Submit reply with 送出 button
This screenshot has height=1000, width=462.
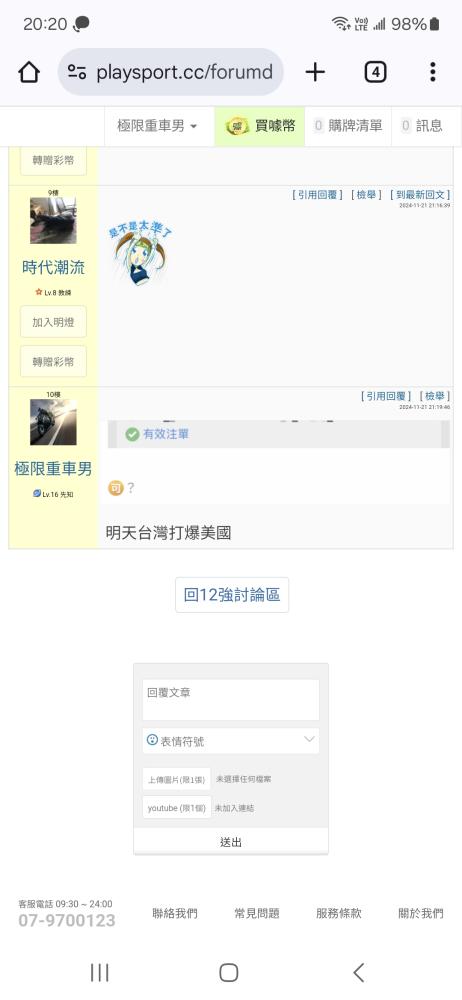(x=231, y=842)
